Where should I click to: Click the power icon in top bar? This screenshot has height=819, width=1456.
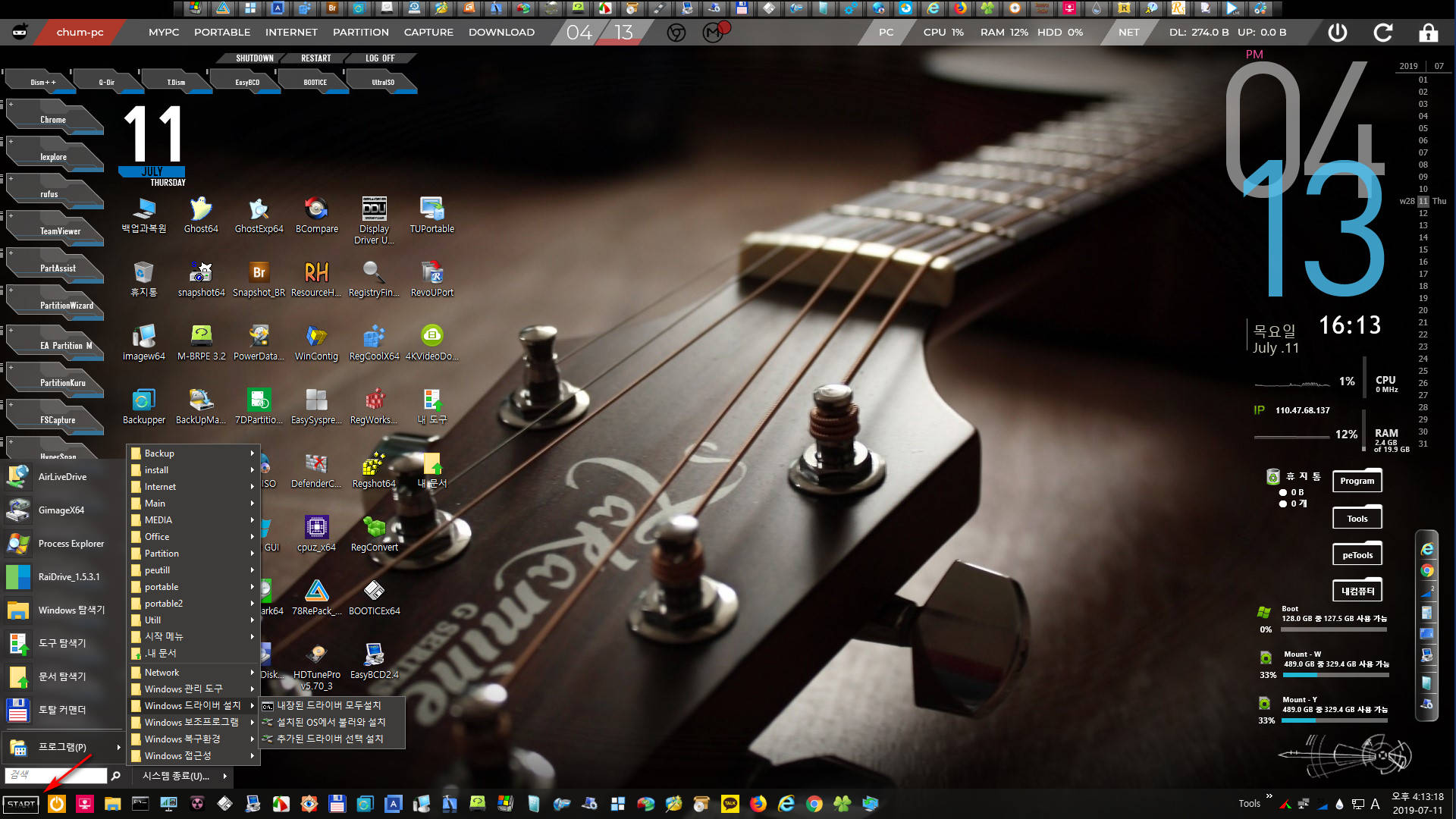[1338, 33]
